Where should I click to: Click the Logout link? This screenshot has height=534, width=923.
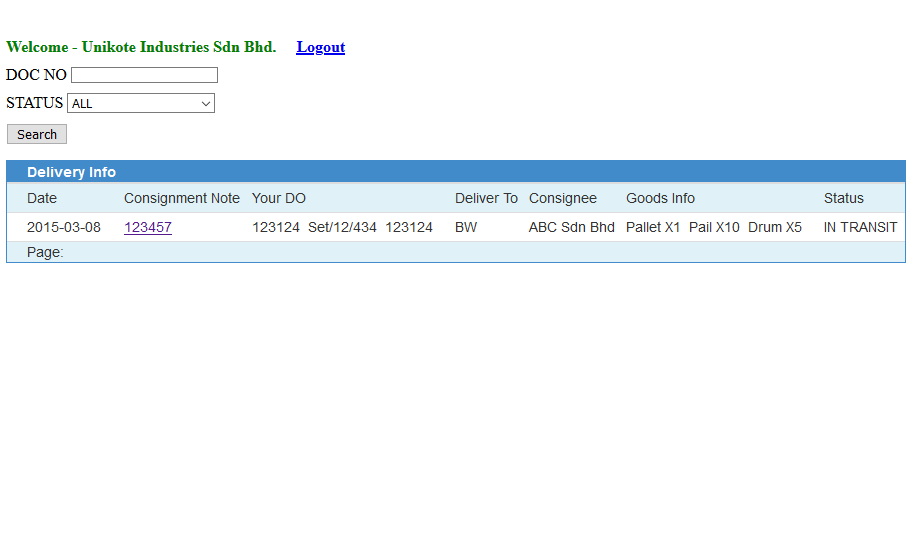[320, 47]
